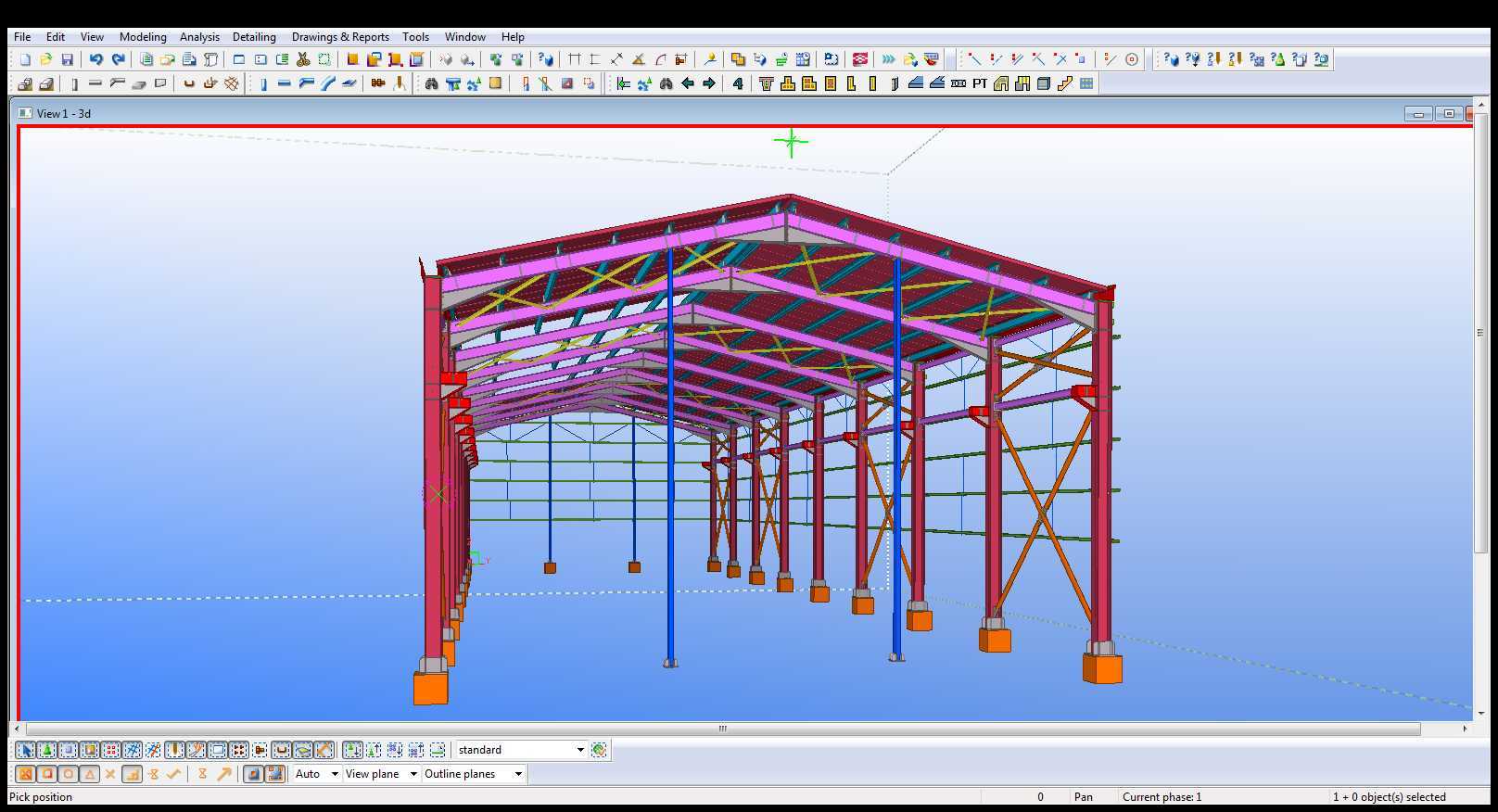Create a steel beam
The image size is (1498, 812).
coord(285,83)
